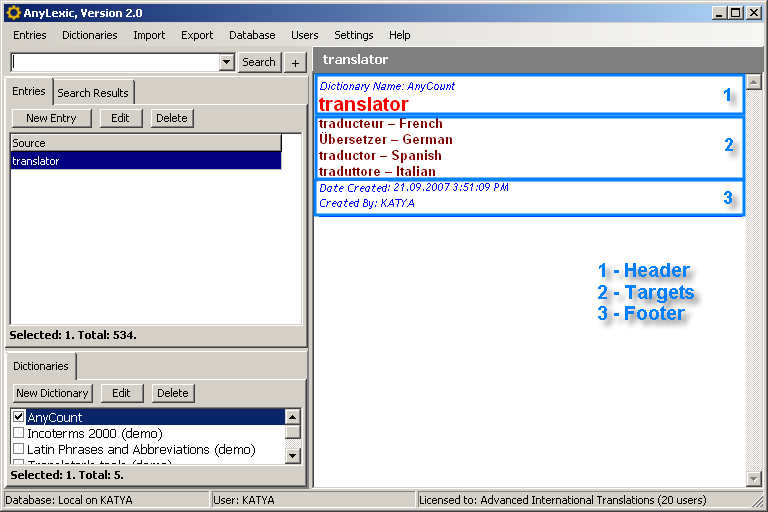
Task: Open the Dictionaries menu
Action: pyautogui.click(x=90, y=35)
